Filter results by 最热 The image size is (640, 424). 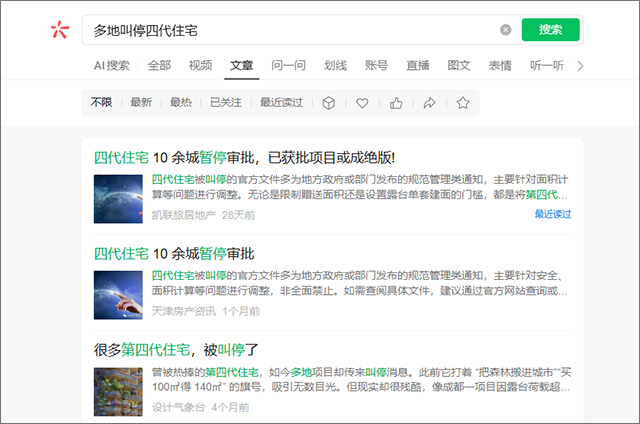[x=181, y=102]
